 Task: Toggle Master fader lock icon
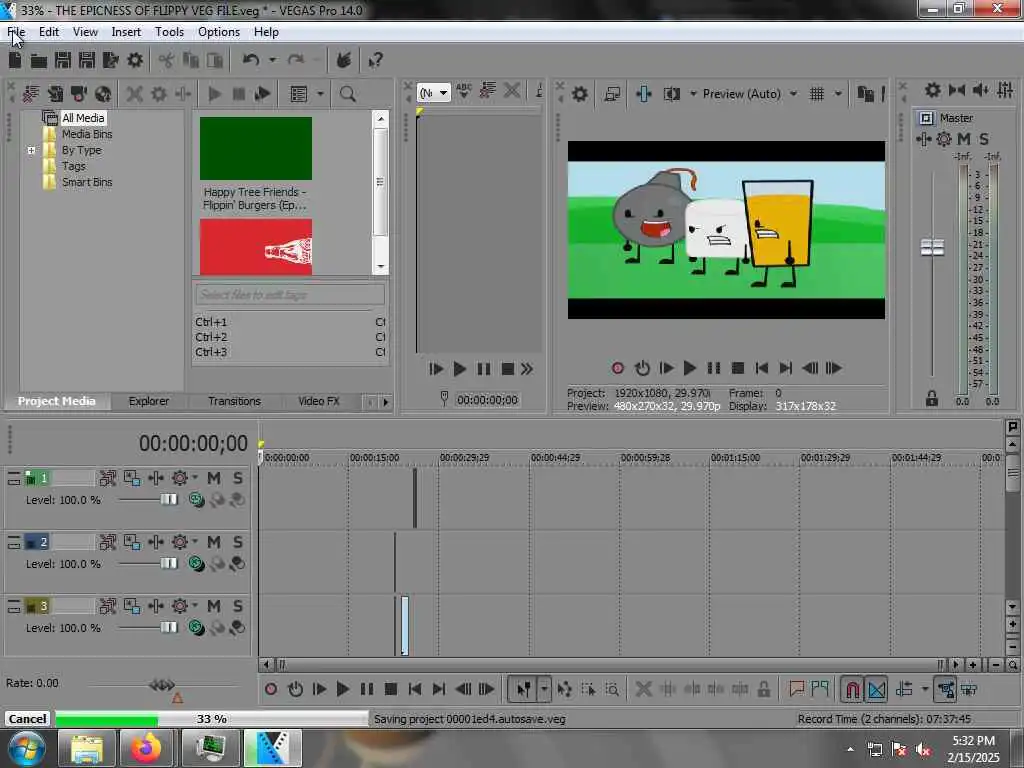pos(932,398)
